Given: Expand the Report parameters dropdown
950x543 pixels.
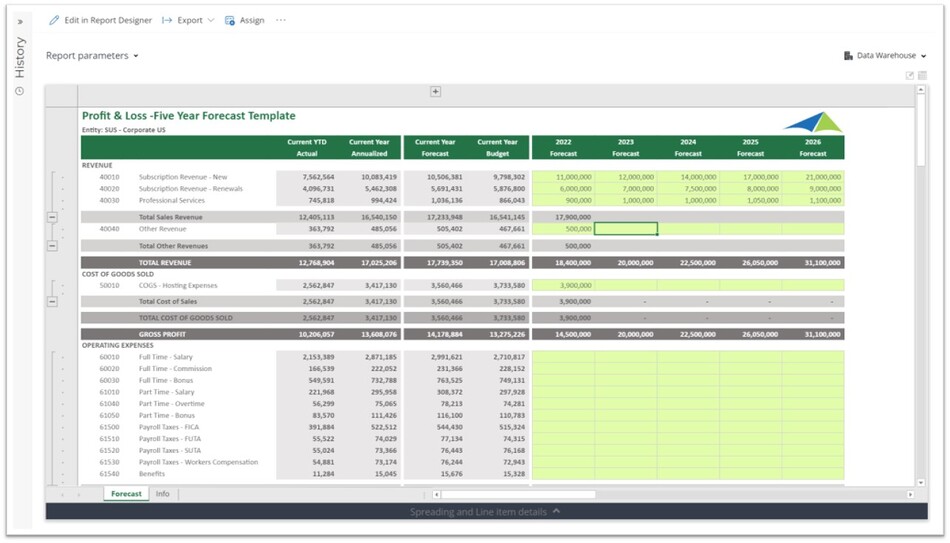Looking at the screenshot, I should pos(92,56).
